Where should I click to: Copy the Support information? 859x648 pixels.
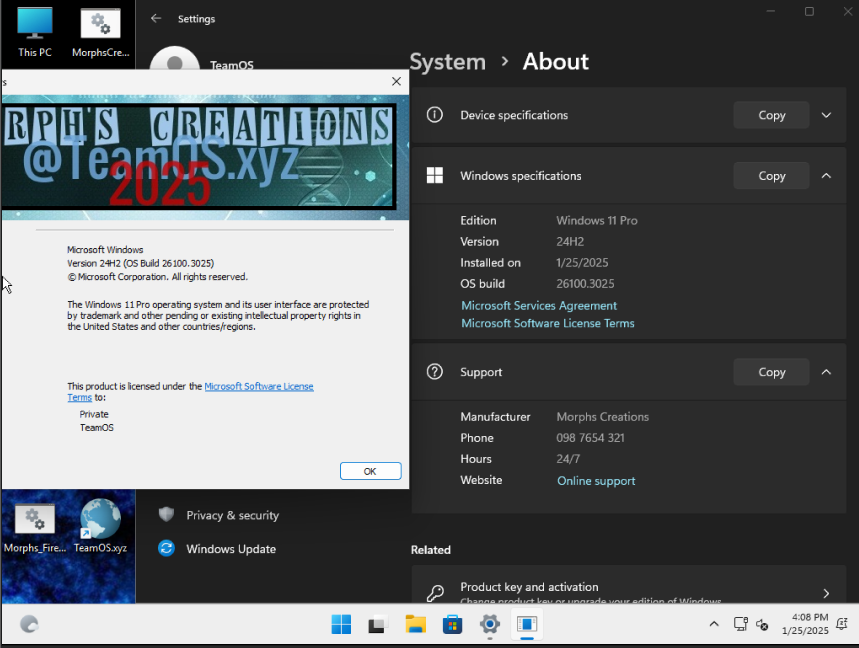click(771, 372)
